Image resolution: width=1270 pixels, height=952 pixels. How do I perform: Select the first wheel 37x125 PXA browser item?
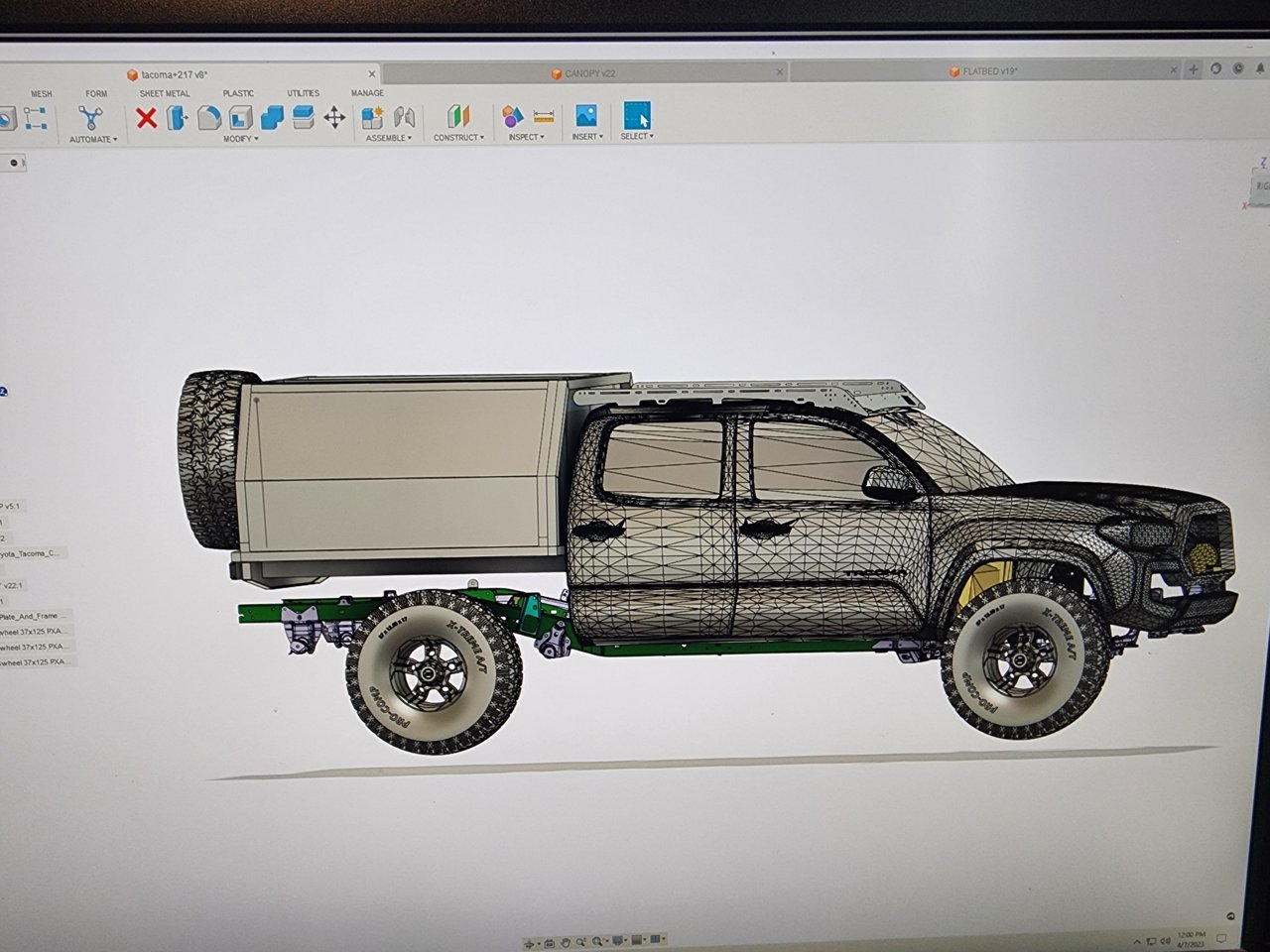35,631
